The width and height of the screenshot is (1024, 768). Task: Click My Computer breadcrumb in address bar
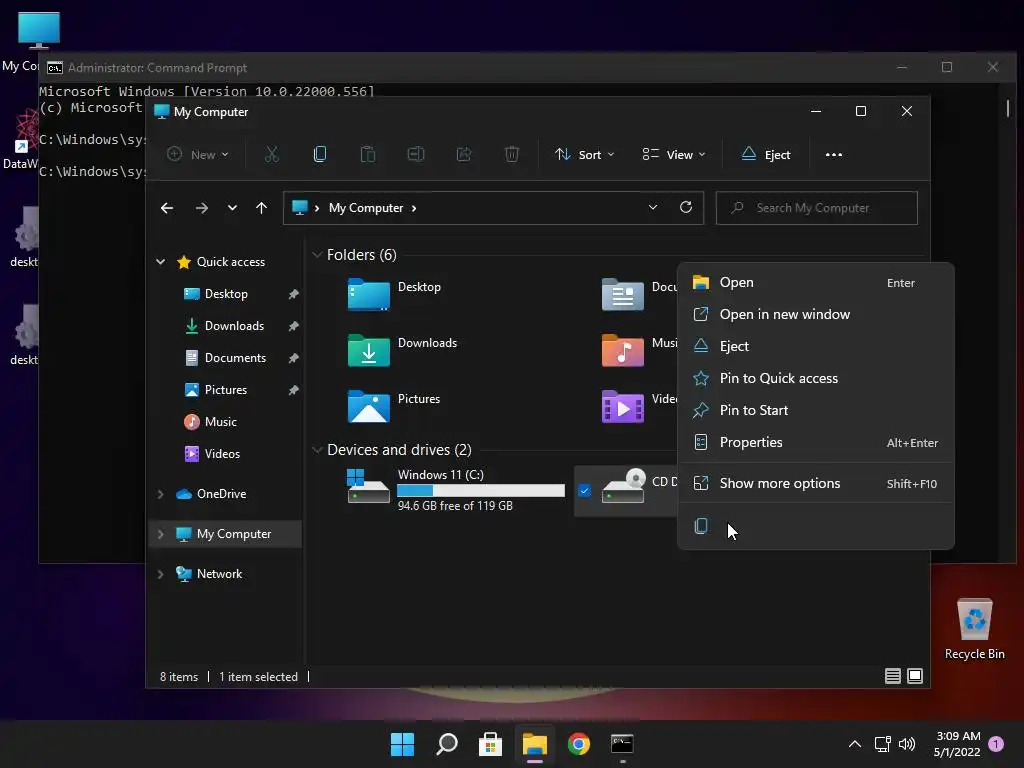366,208
